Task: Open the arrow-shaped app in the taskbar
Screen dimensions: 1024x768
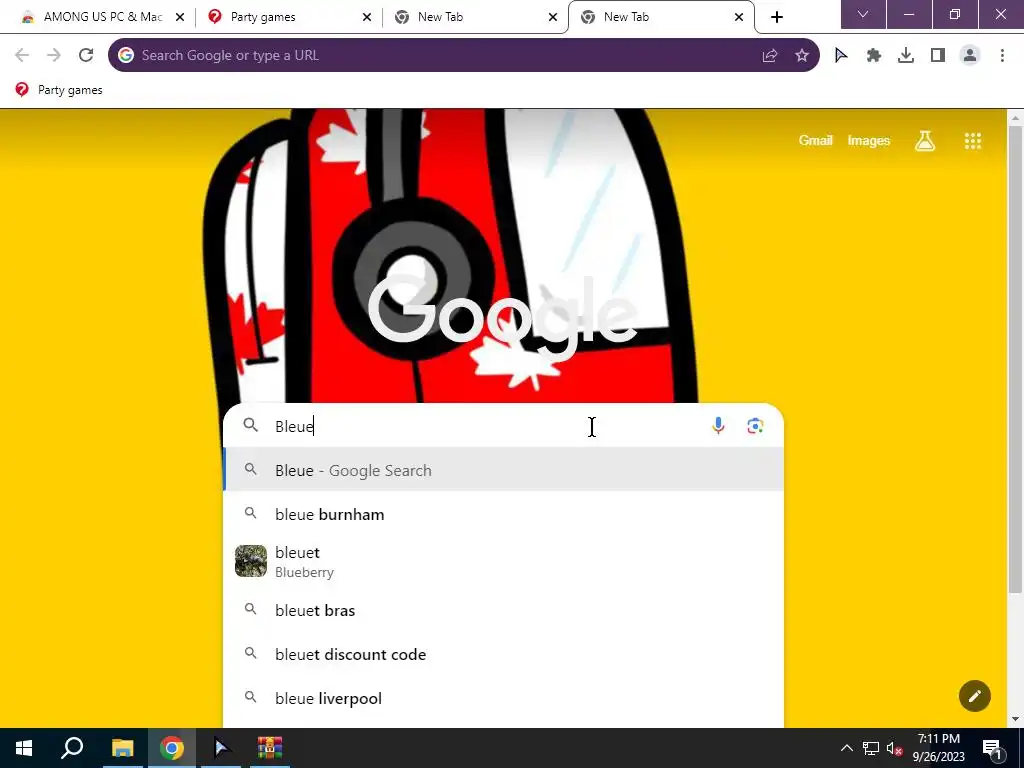Action: (x=221, y=748)
